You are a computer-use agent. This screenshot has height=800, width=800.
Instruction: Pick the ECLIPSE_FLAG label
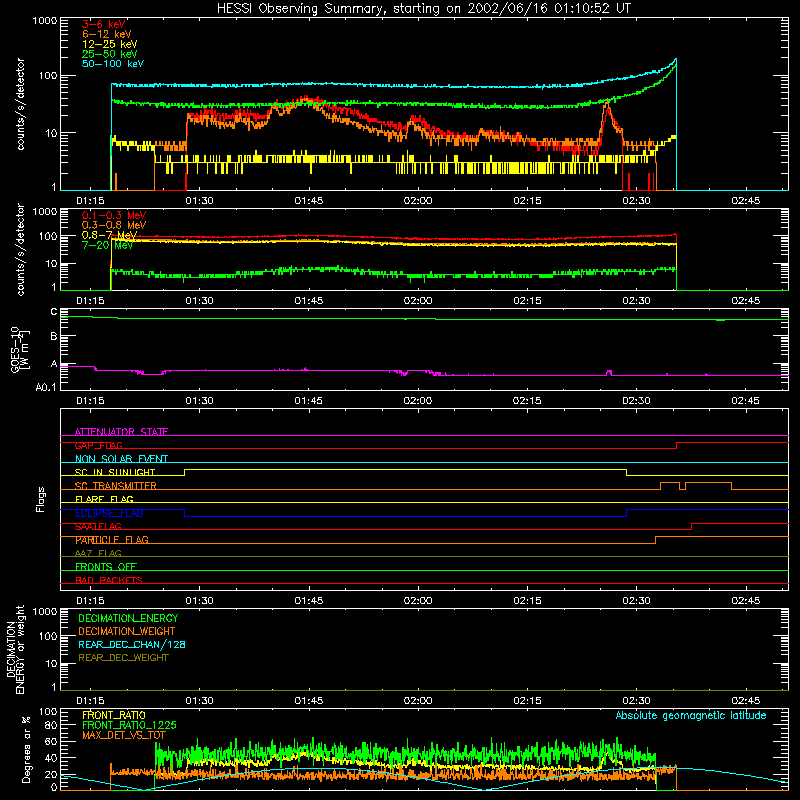pos(109,513)
